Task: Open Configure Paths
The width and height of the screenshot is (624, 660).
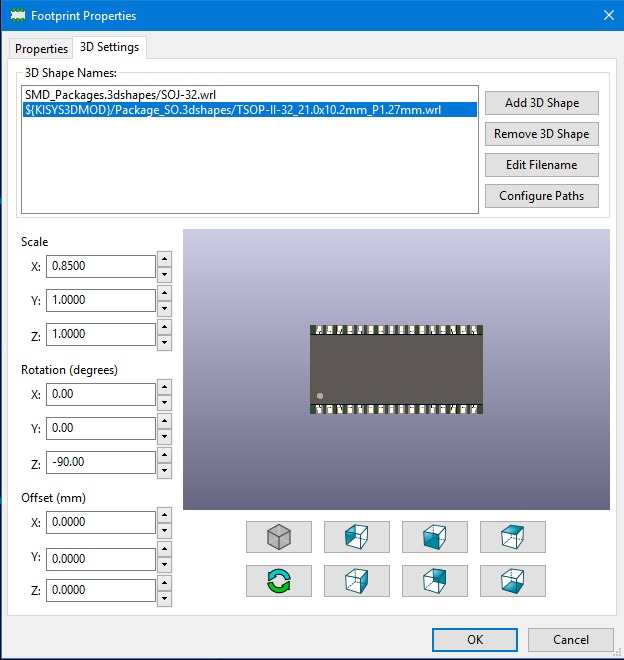Action: pos(541,196)
